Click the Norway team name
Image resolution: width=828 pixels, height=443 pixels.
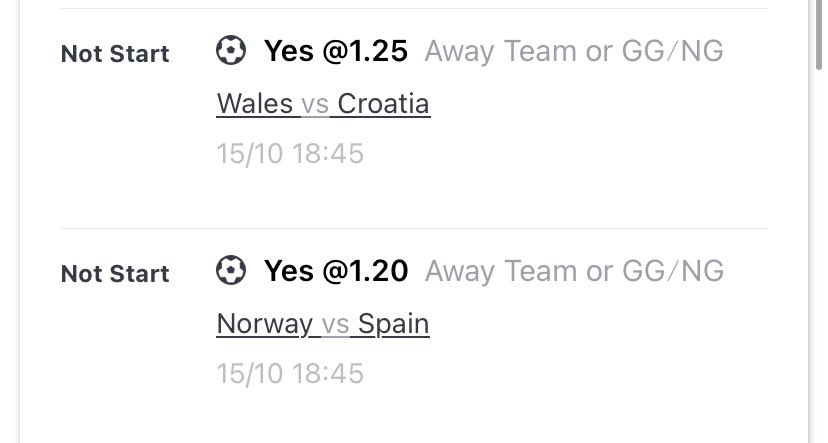265,324
